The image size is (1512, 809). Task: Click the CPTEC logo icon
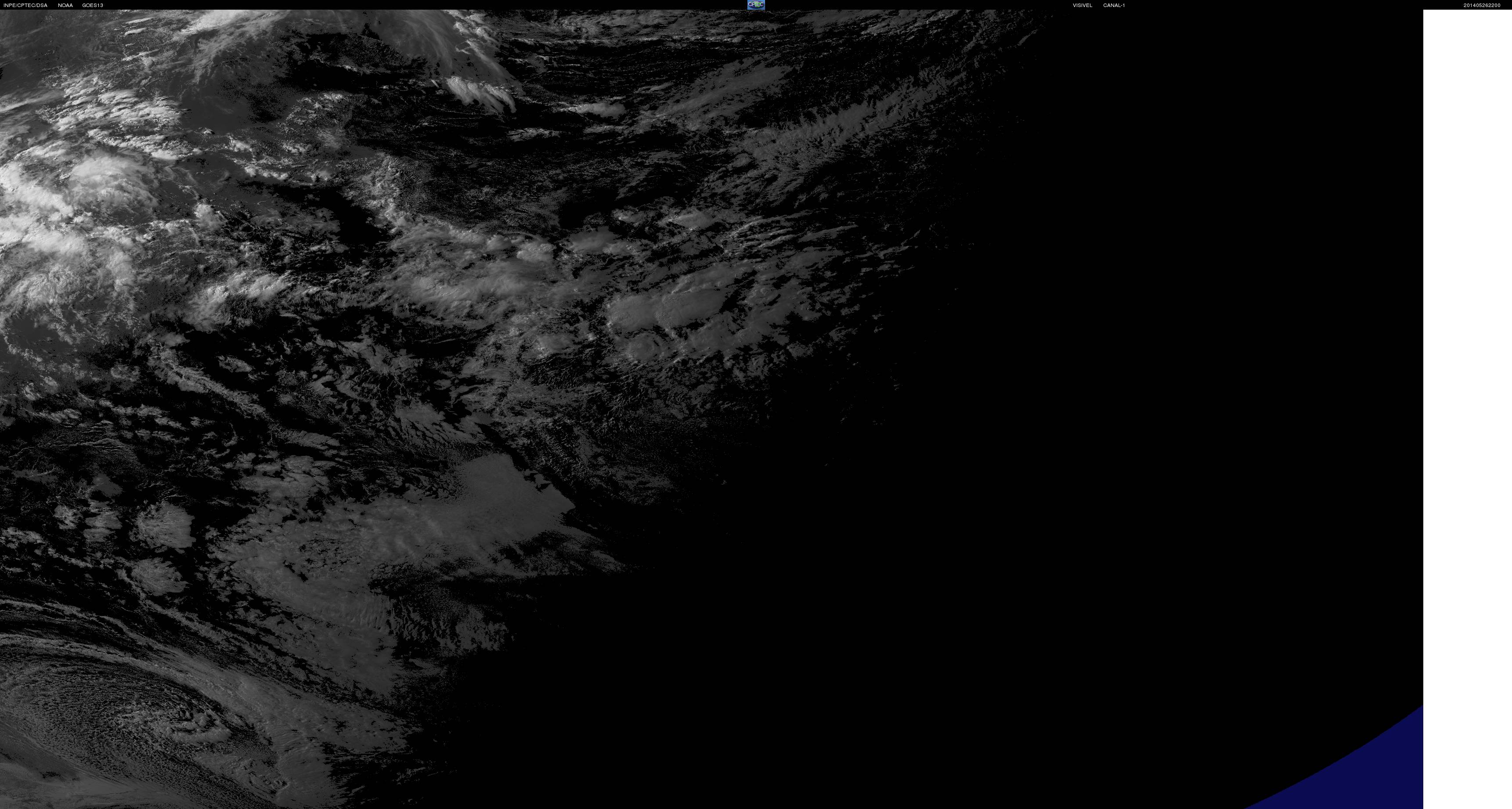[756, 5]
